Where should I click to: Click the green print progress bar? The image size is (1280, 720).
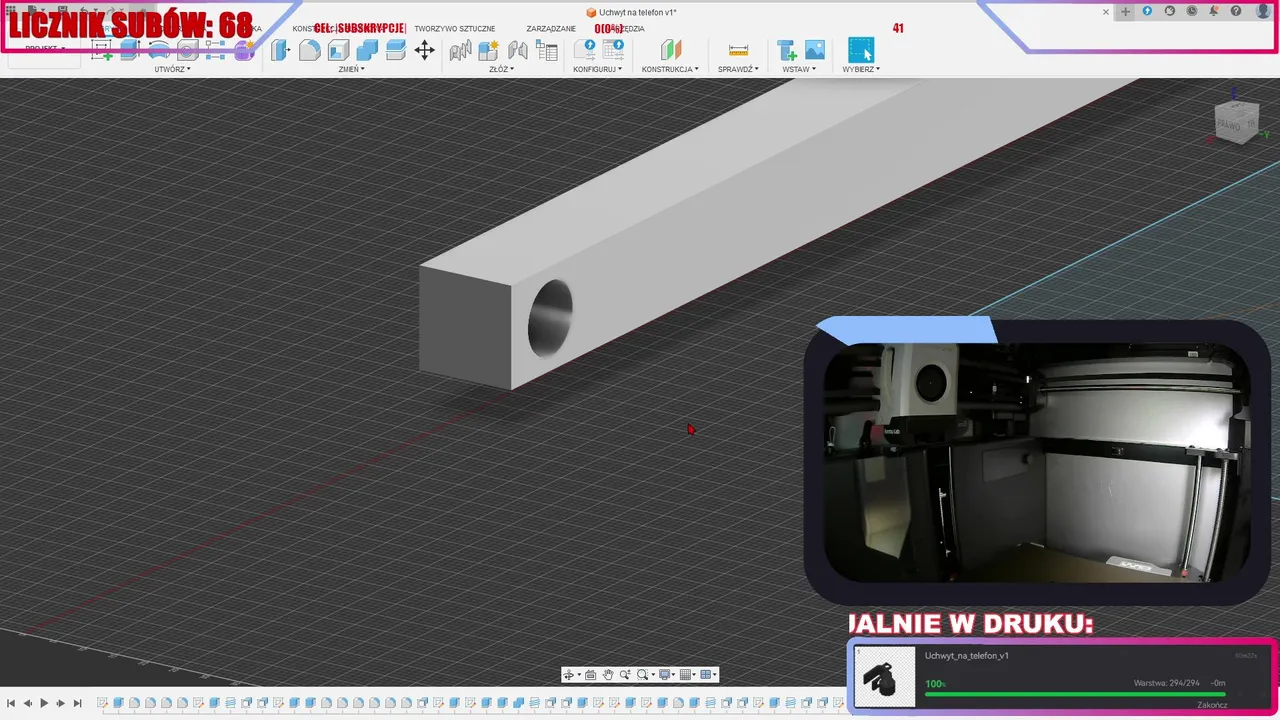coord(1075,694)
